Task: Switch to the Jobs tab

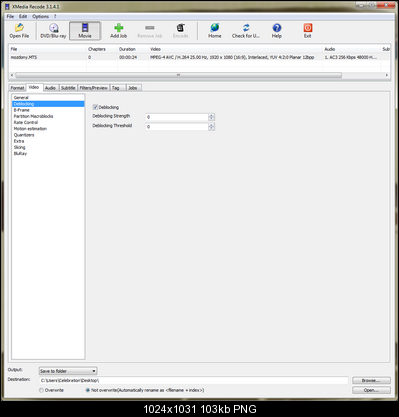Action: coord(133,88)
